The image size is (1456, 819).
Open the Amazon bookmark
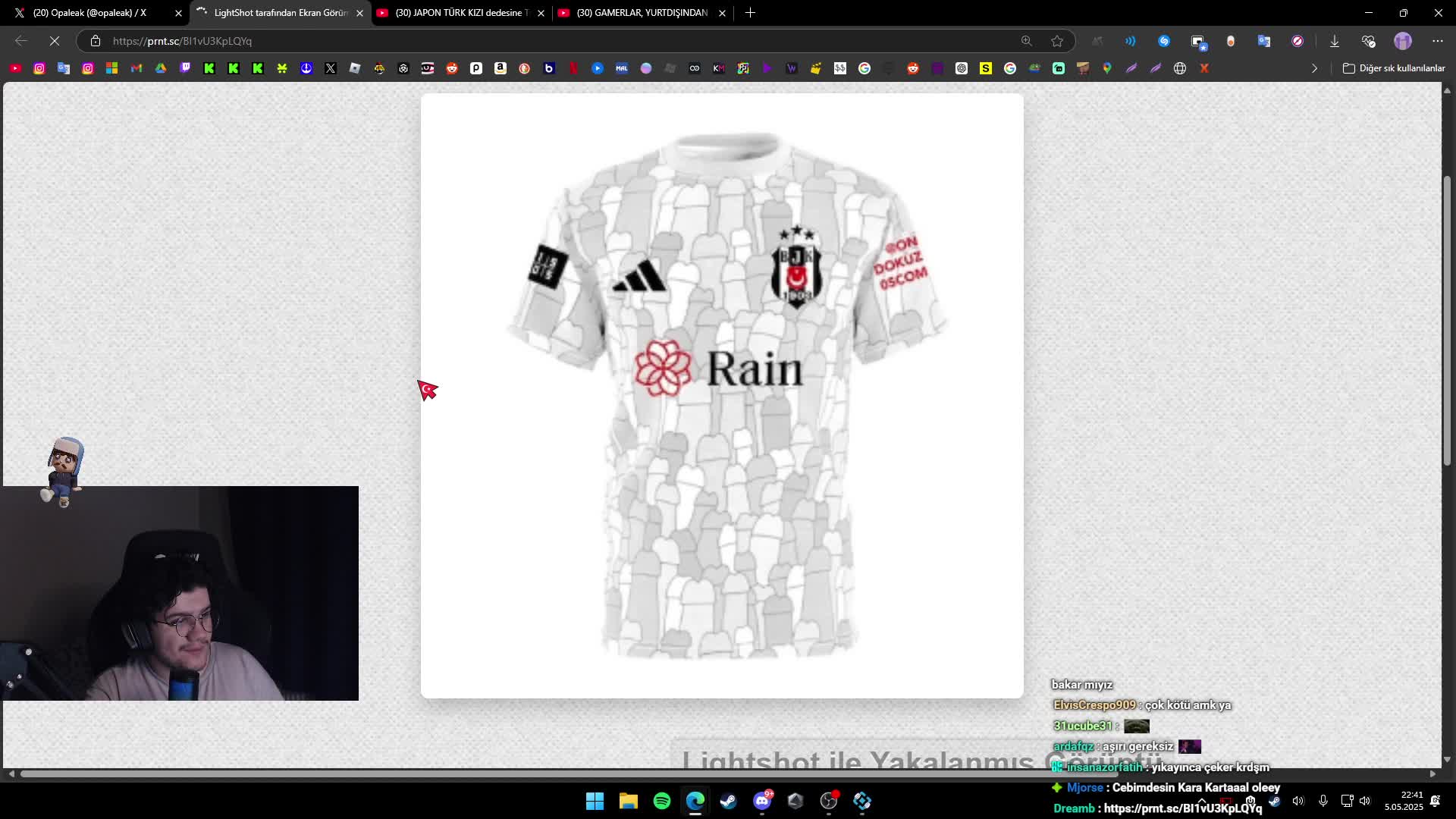tap(500, 68)
